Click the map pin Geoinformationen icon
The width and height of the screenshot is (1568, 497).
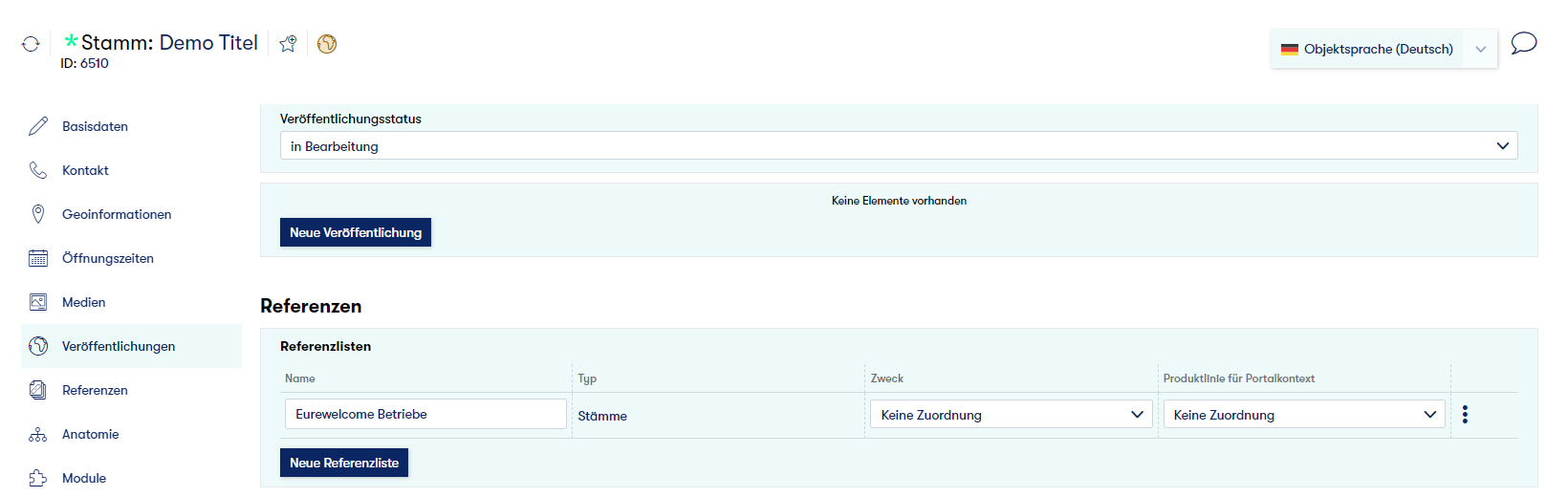[38, 214]
